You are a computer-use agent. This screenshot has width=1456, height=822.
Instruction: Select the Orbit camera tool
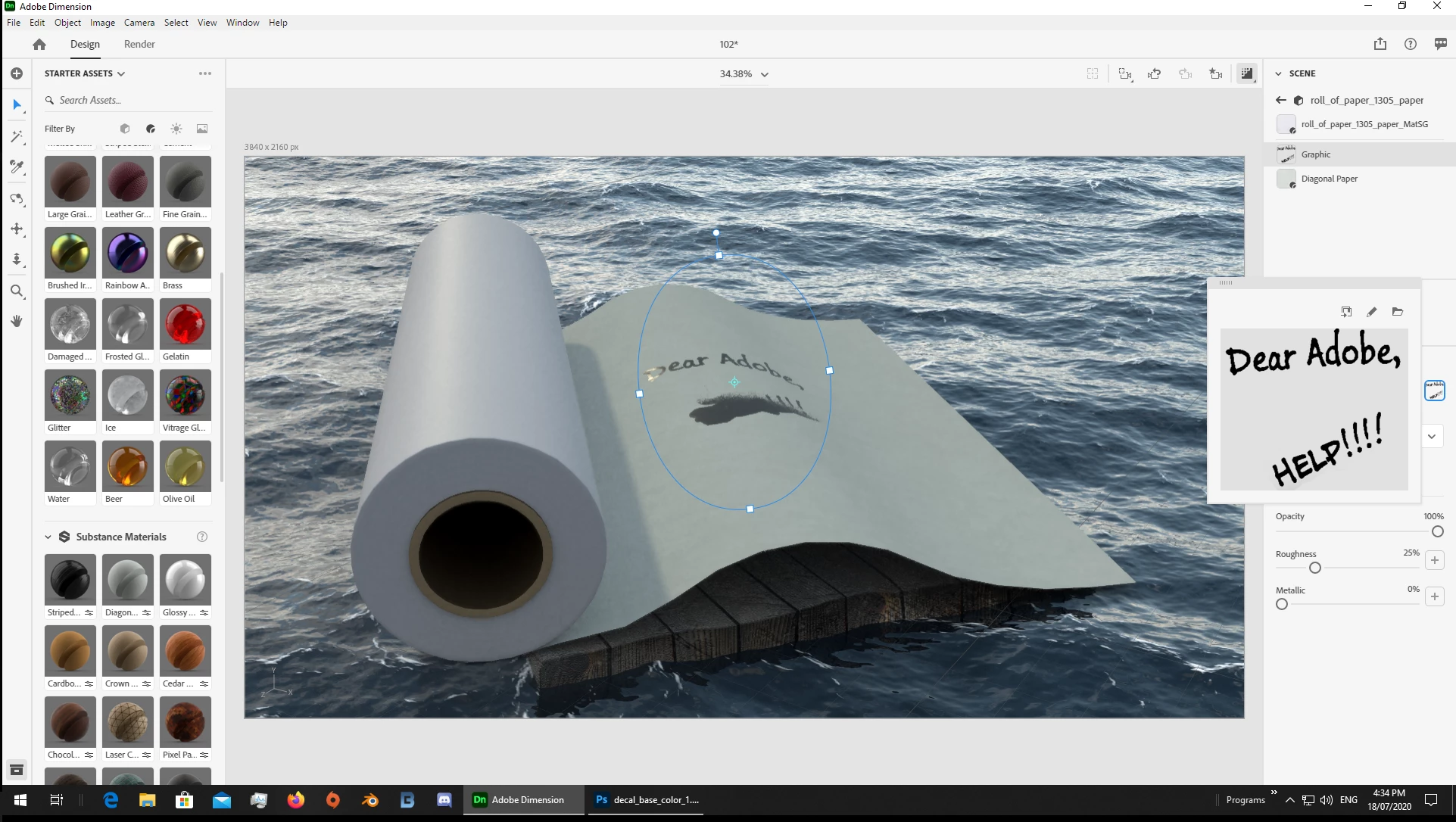point(17,199)
